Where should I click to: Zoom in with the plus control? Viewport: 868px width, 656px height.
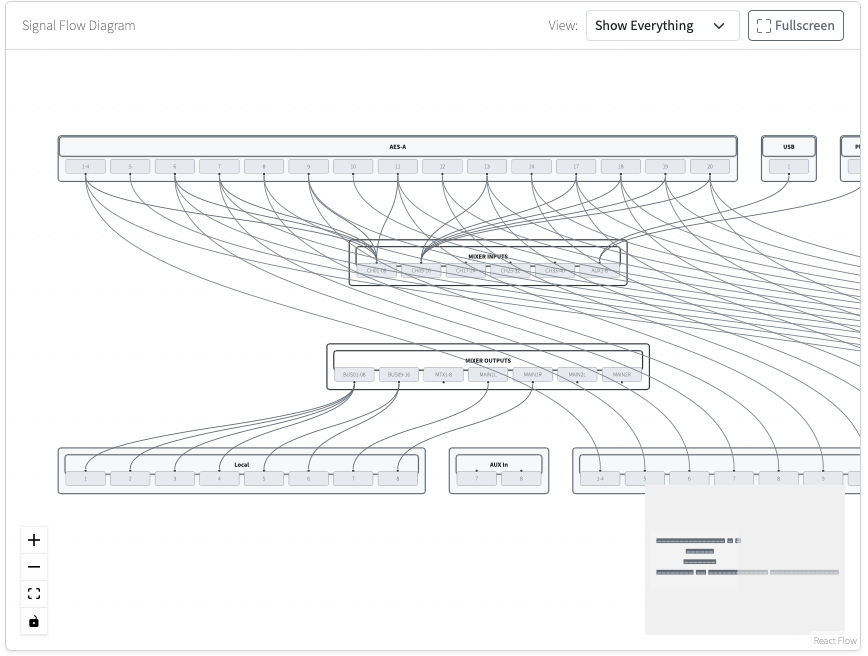(34, 540)
